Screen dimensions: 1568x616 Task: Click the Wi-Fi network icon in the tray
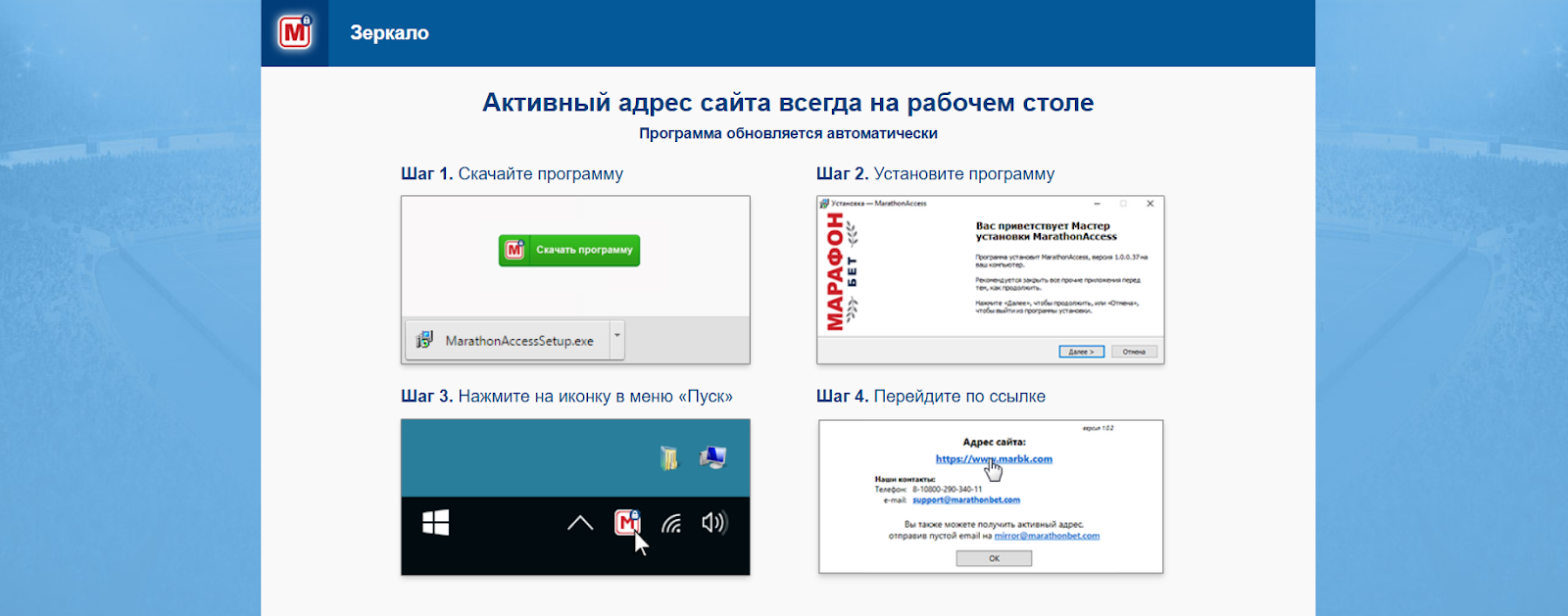[671, 524]
